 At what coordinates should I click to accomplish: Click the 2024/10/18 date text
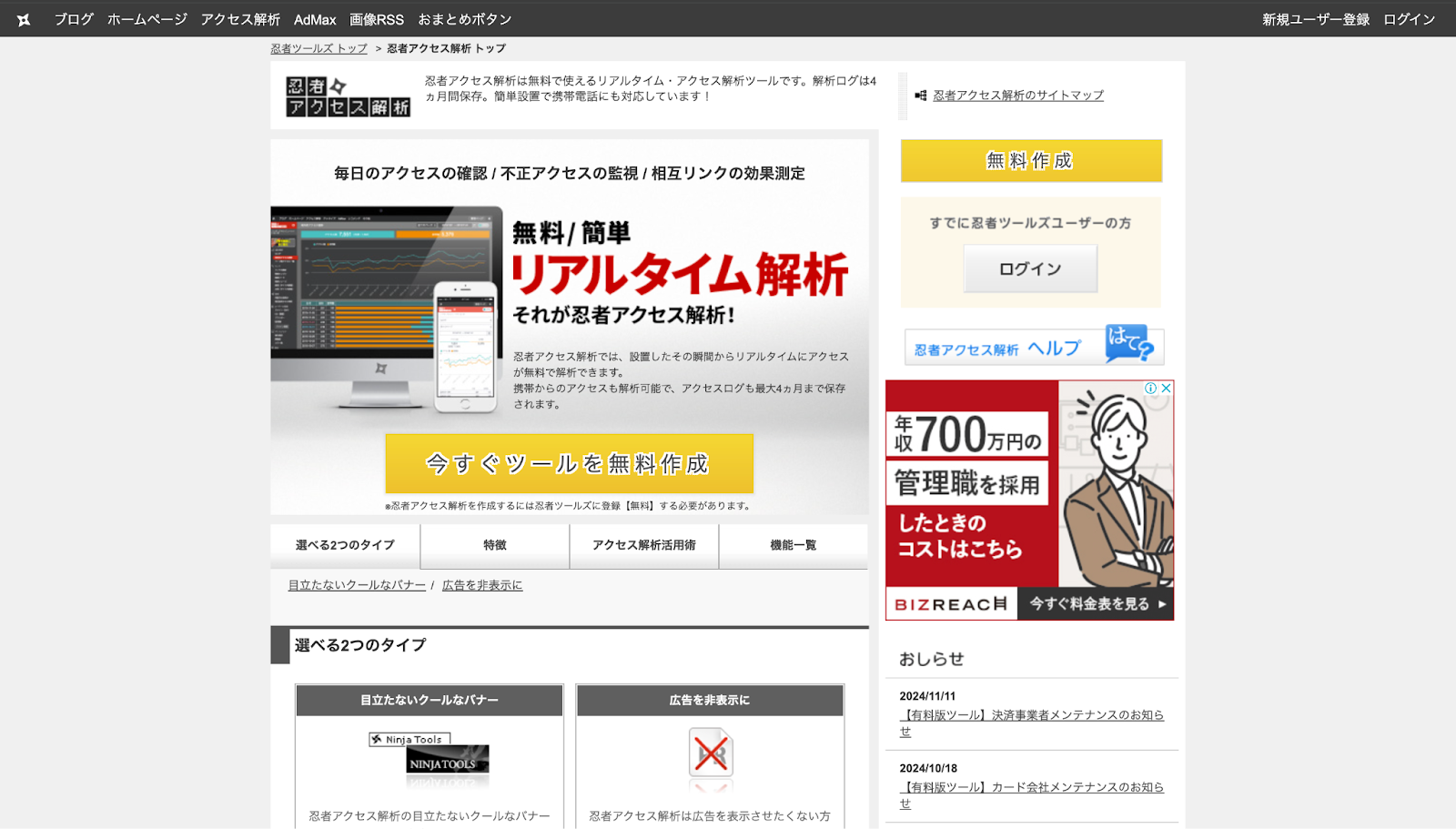tap(928, 768)
